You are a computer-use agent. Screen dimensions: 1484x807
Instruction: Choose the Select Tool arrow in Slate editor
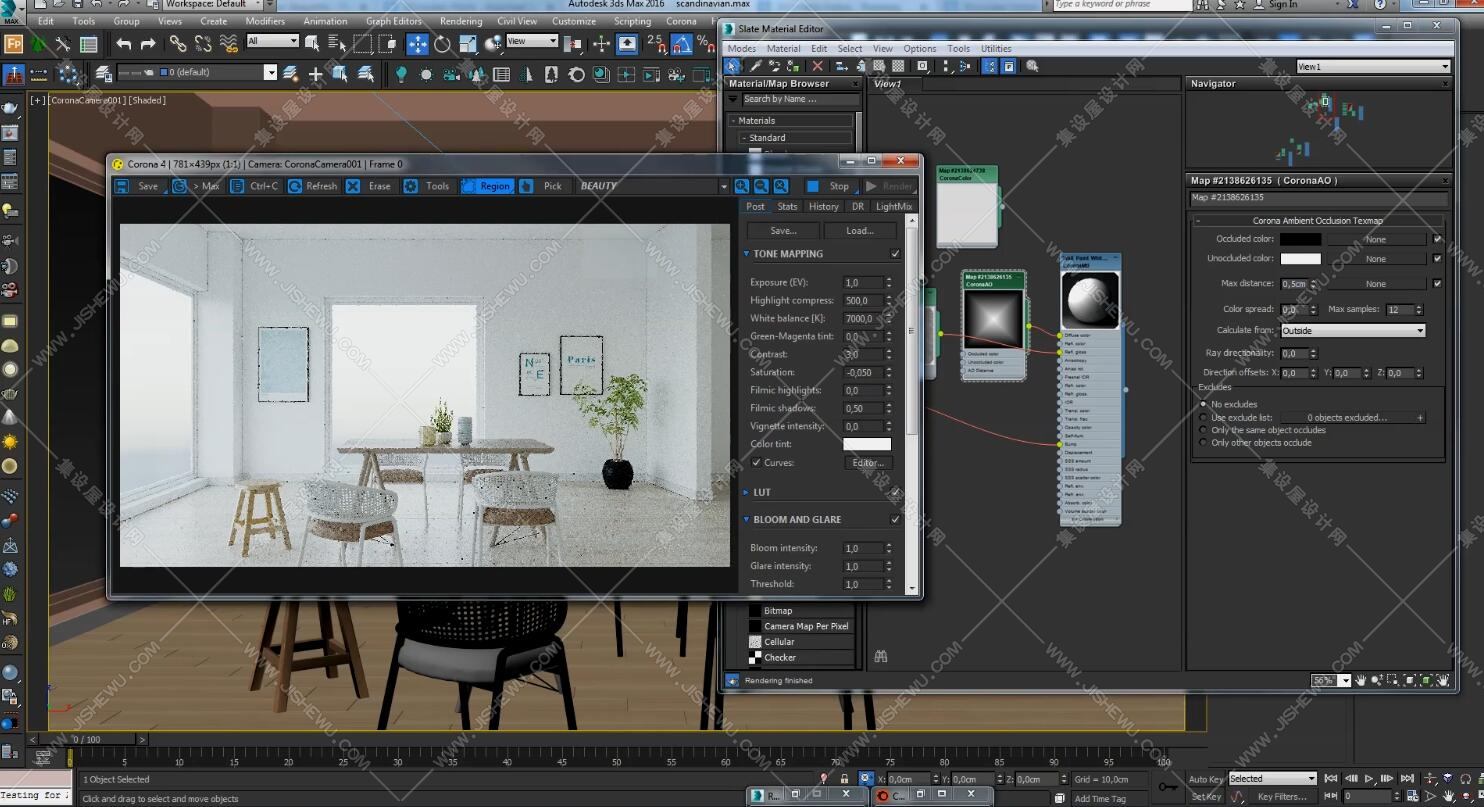click(x=733, y=66)
